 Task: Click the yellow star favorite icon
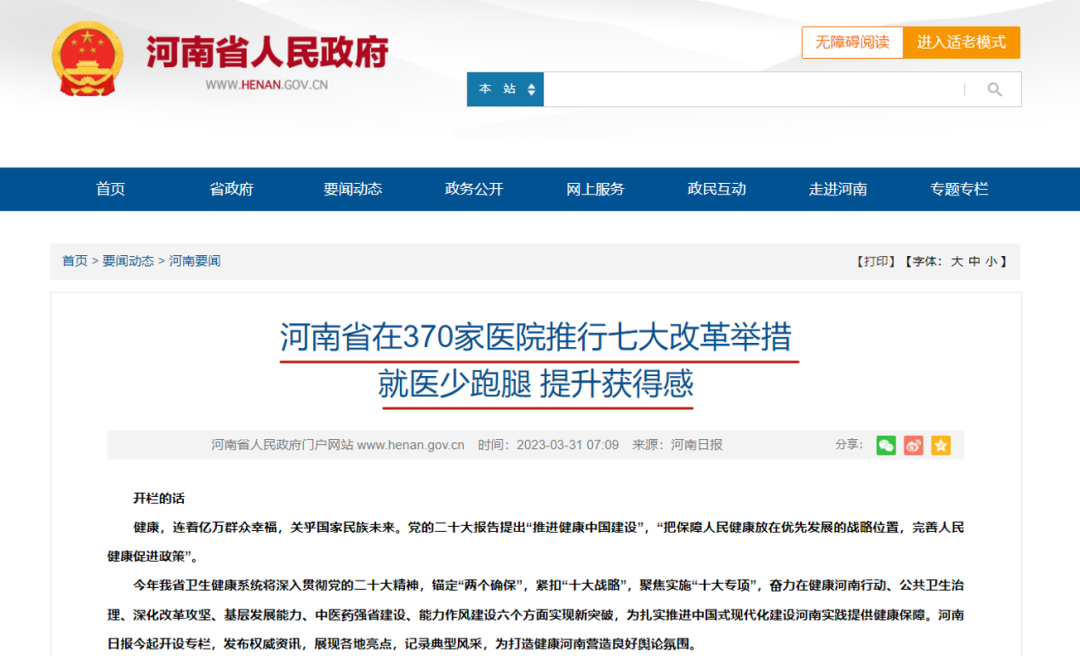tap(940, 446)
